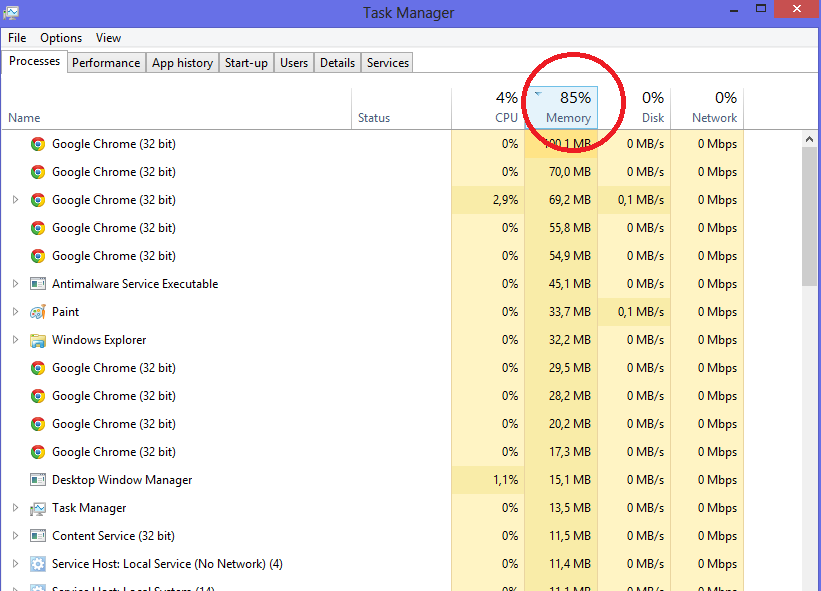Screen dimensions: 821x591
Task: Switch to the Details tab
Action: coord(337,63)
